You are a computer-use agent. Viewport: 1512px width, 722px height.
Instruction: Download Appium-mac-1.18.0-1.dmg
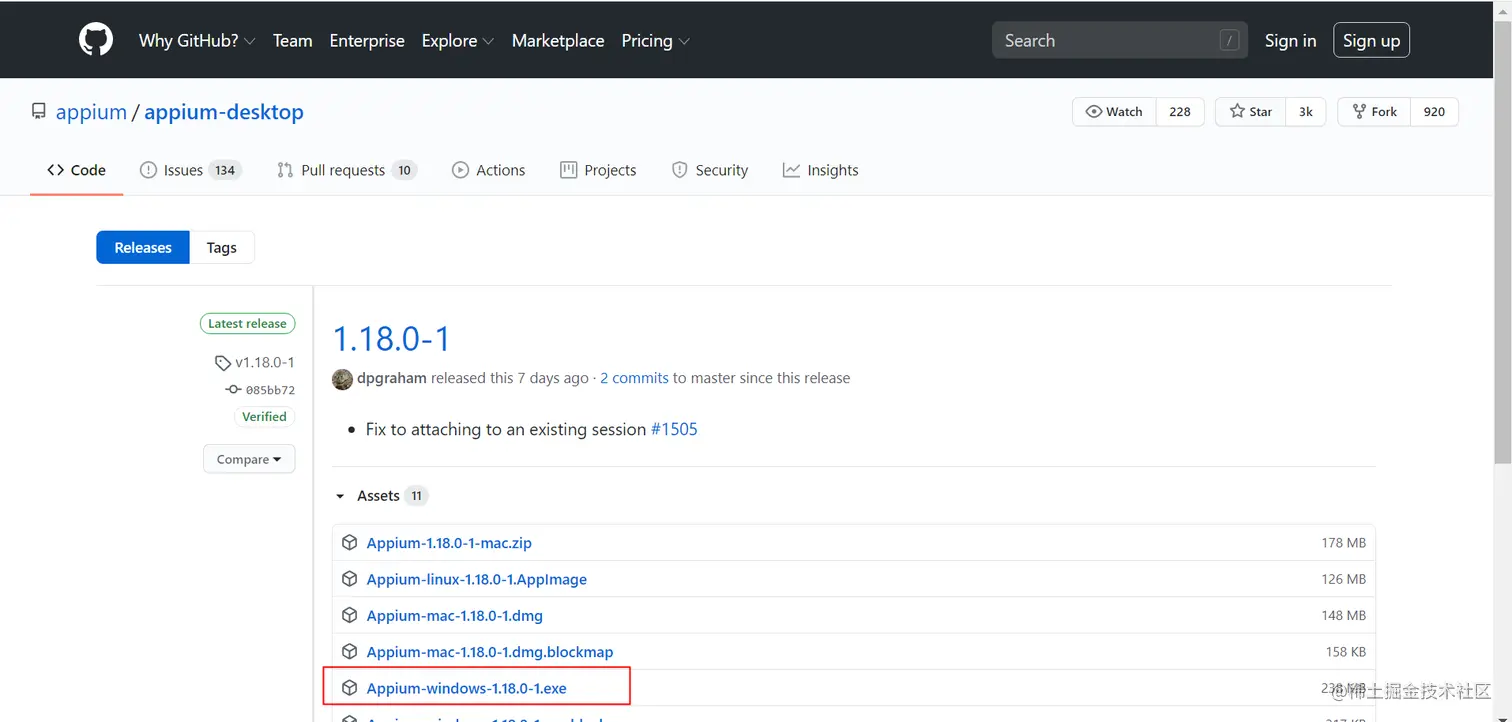[455, 615]
